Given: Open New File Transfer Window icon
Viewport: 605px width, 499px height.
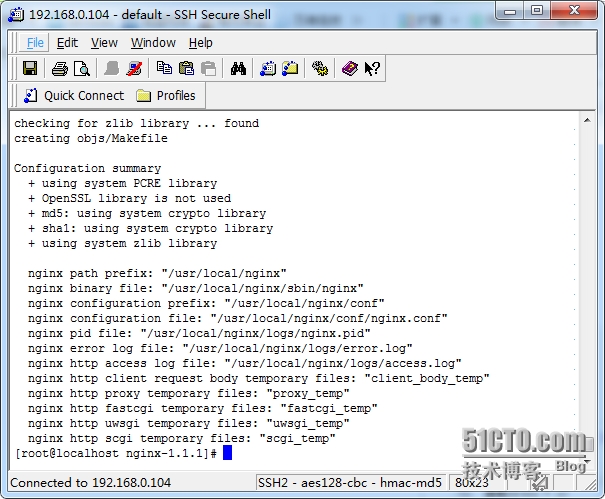Looking at the screenshot, I should coord(290,68).
